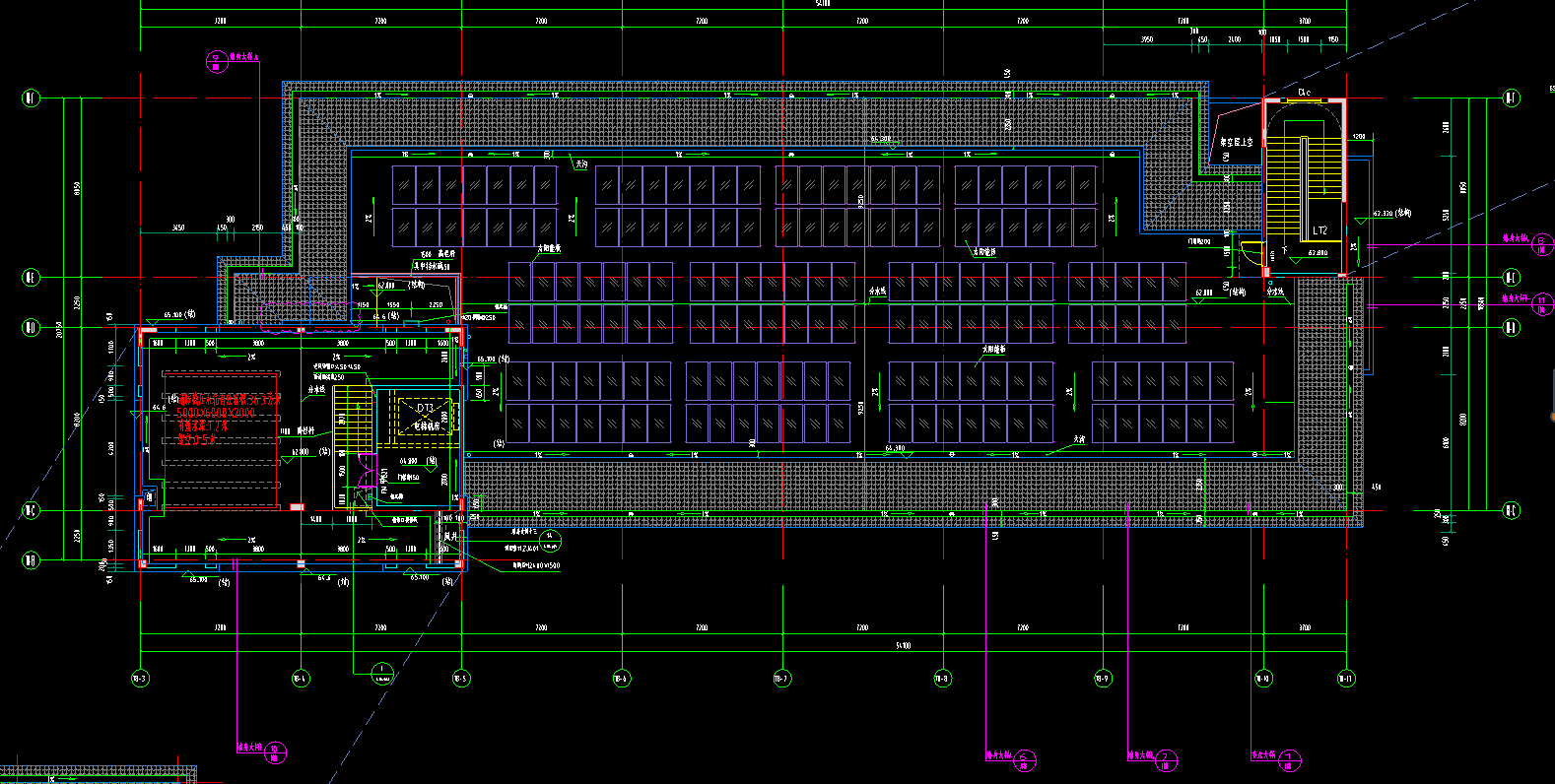Select the TB-5 axis bubble at bottom
The height and width of the screenshot is (784, 1555).
[x=460, y=679]
